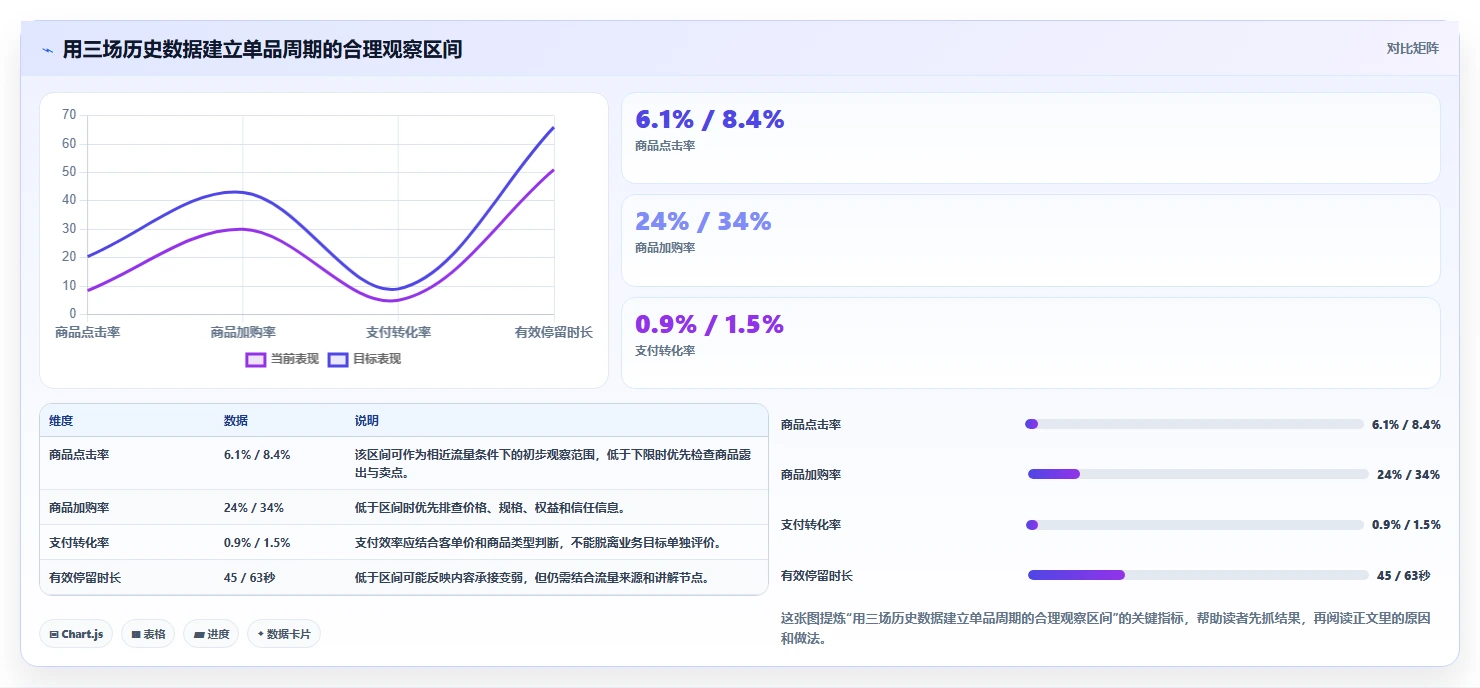Click the 商品点击率 chart axis label
Viewport: 1480px width, 688px height.
[87, 332]
